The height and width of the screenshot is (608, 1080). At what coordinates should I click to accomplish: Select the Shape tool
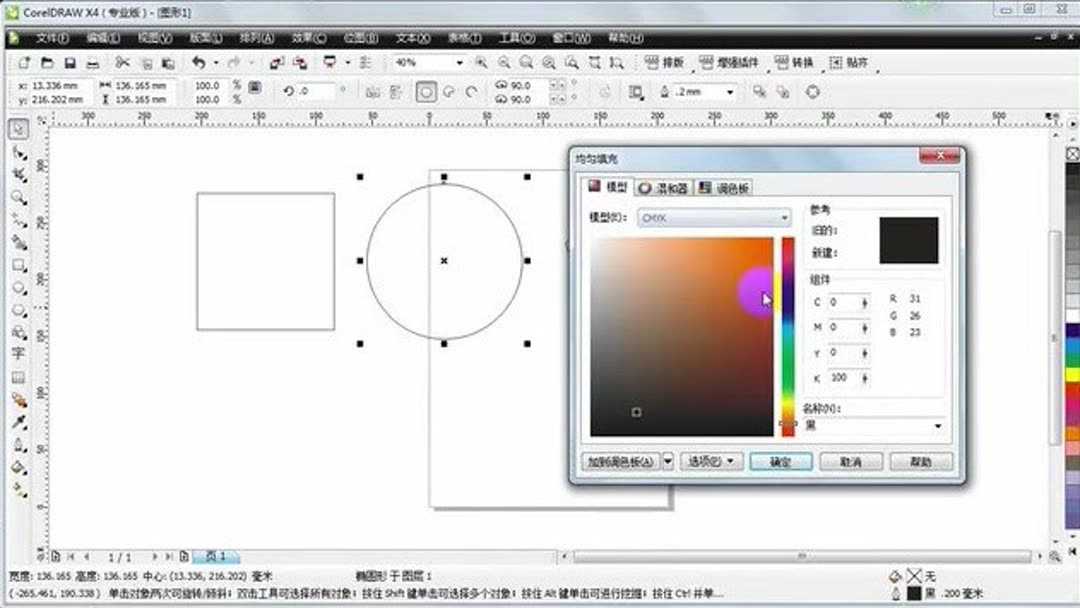point(17,151)
